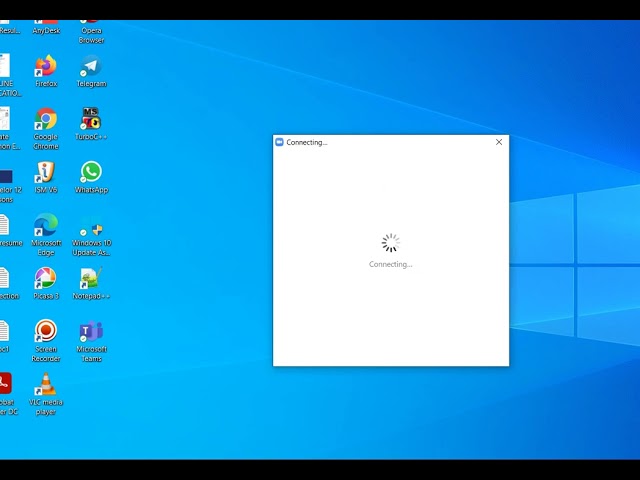Open Google Chrome shortcut
This screenshot has width=640, height=480.
point(46,120)
